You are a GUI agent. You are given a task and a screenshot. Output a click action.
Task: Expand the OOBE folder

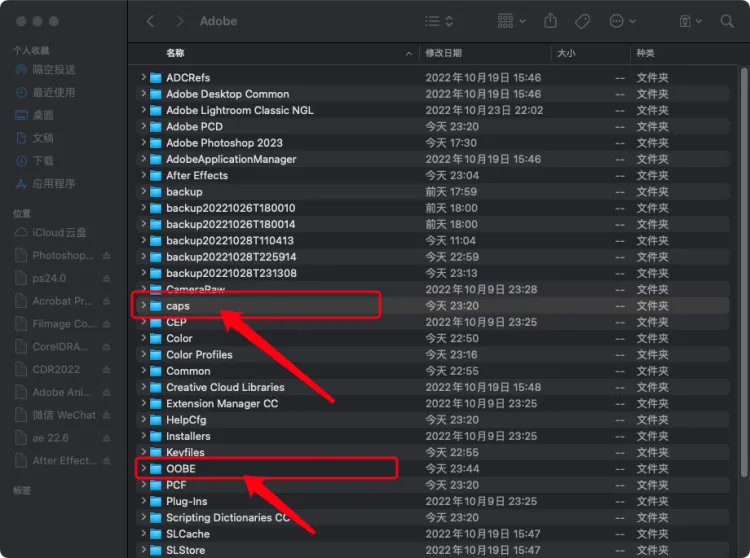(x=143, y=468)
